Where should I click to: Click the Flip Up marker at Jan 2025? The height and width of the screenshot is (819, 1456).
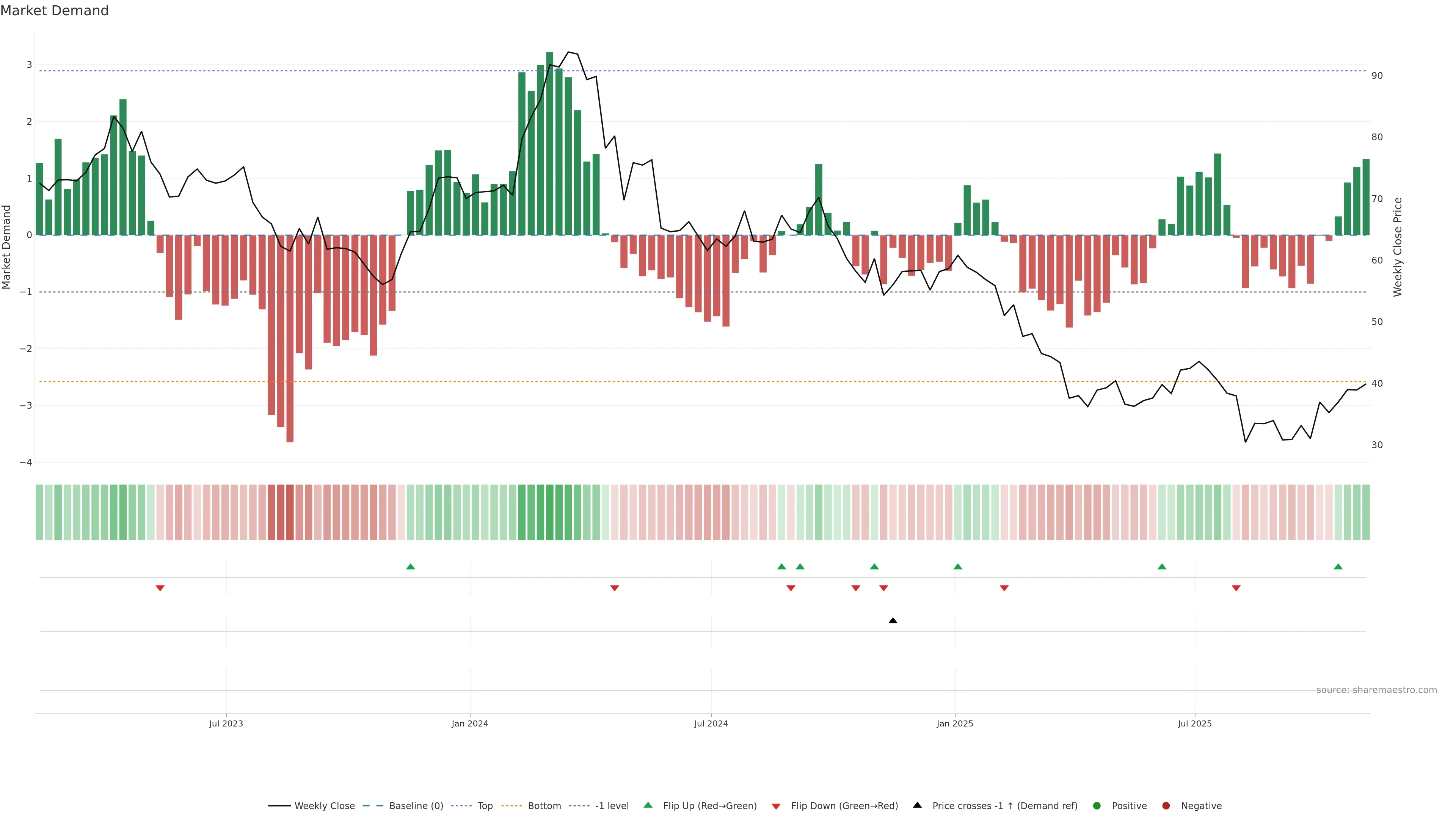957,566
